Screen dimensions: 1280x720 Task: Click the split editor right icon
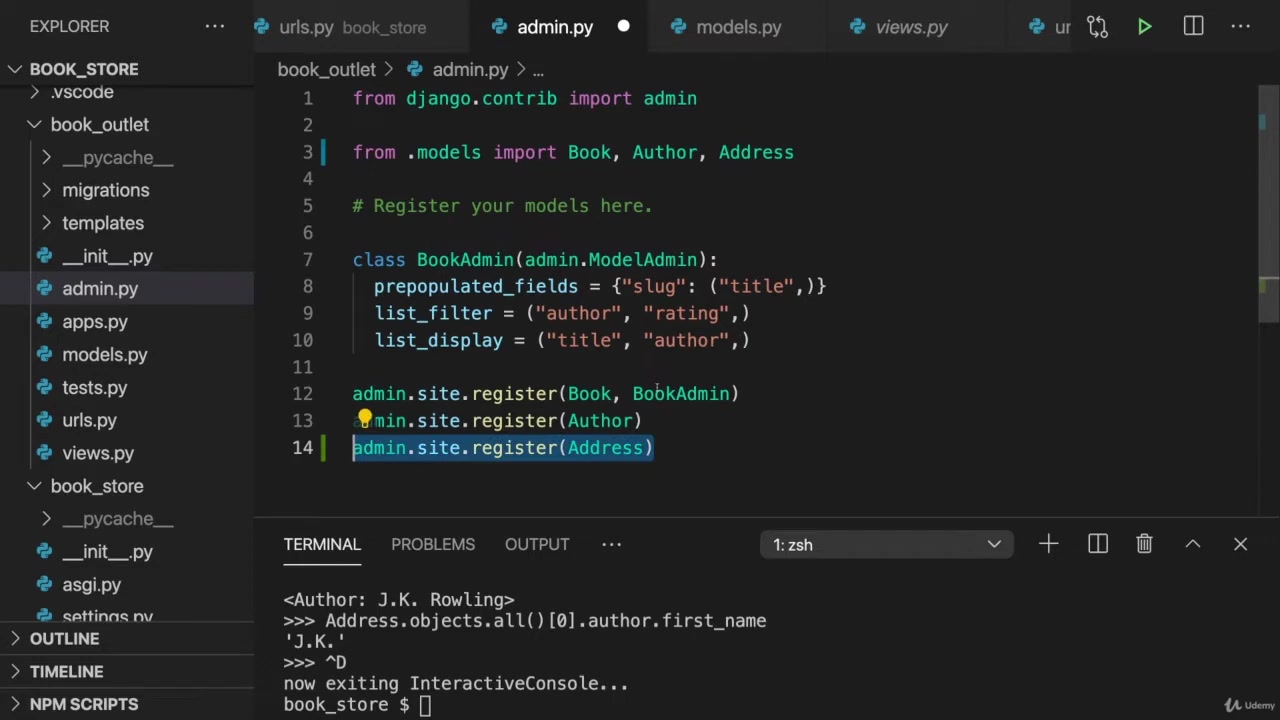1193,27
